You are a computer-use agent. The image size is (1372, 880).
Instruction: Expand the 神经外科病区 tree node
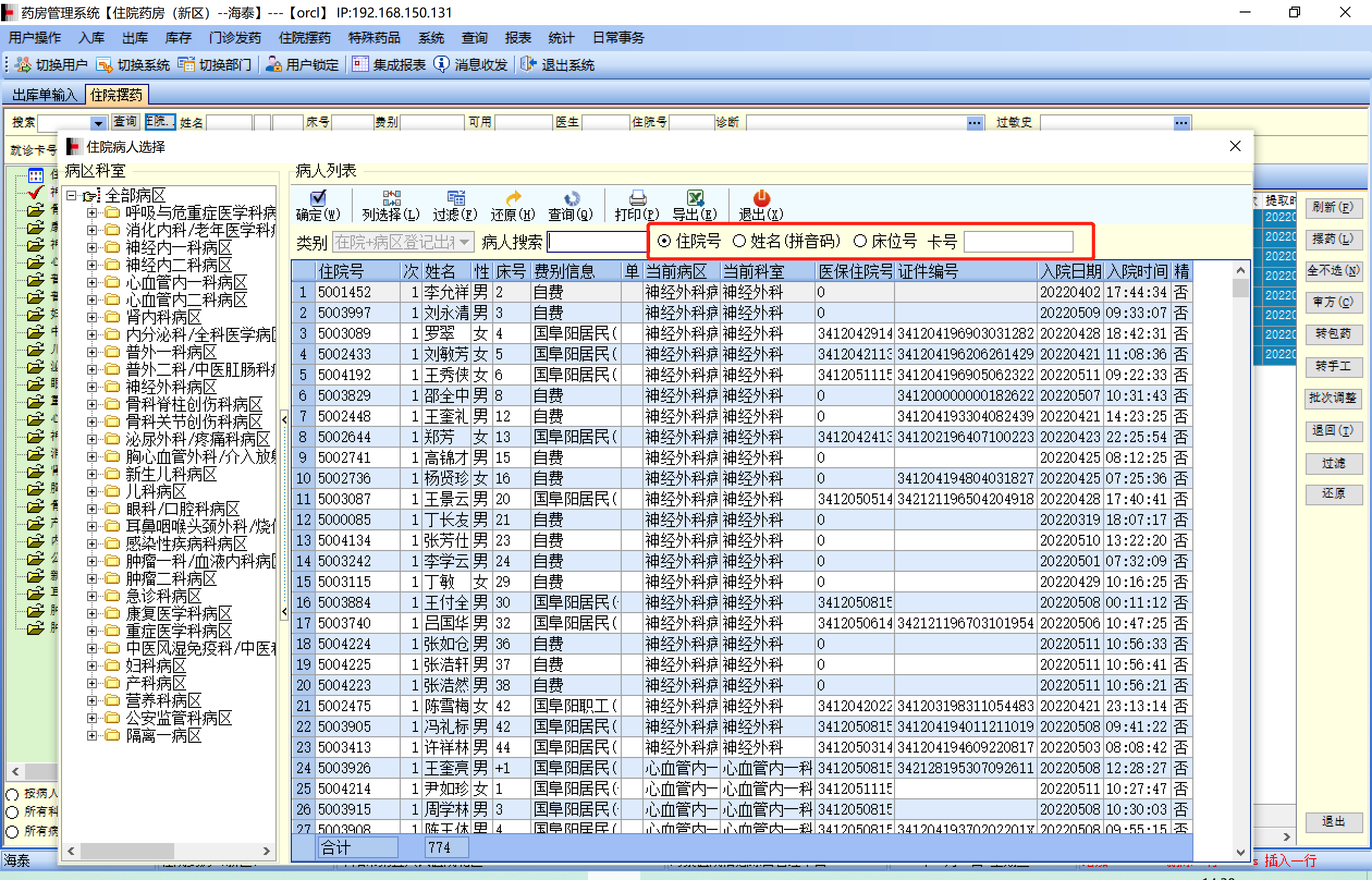click(91, 387)
